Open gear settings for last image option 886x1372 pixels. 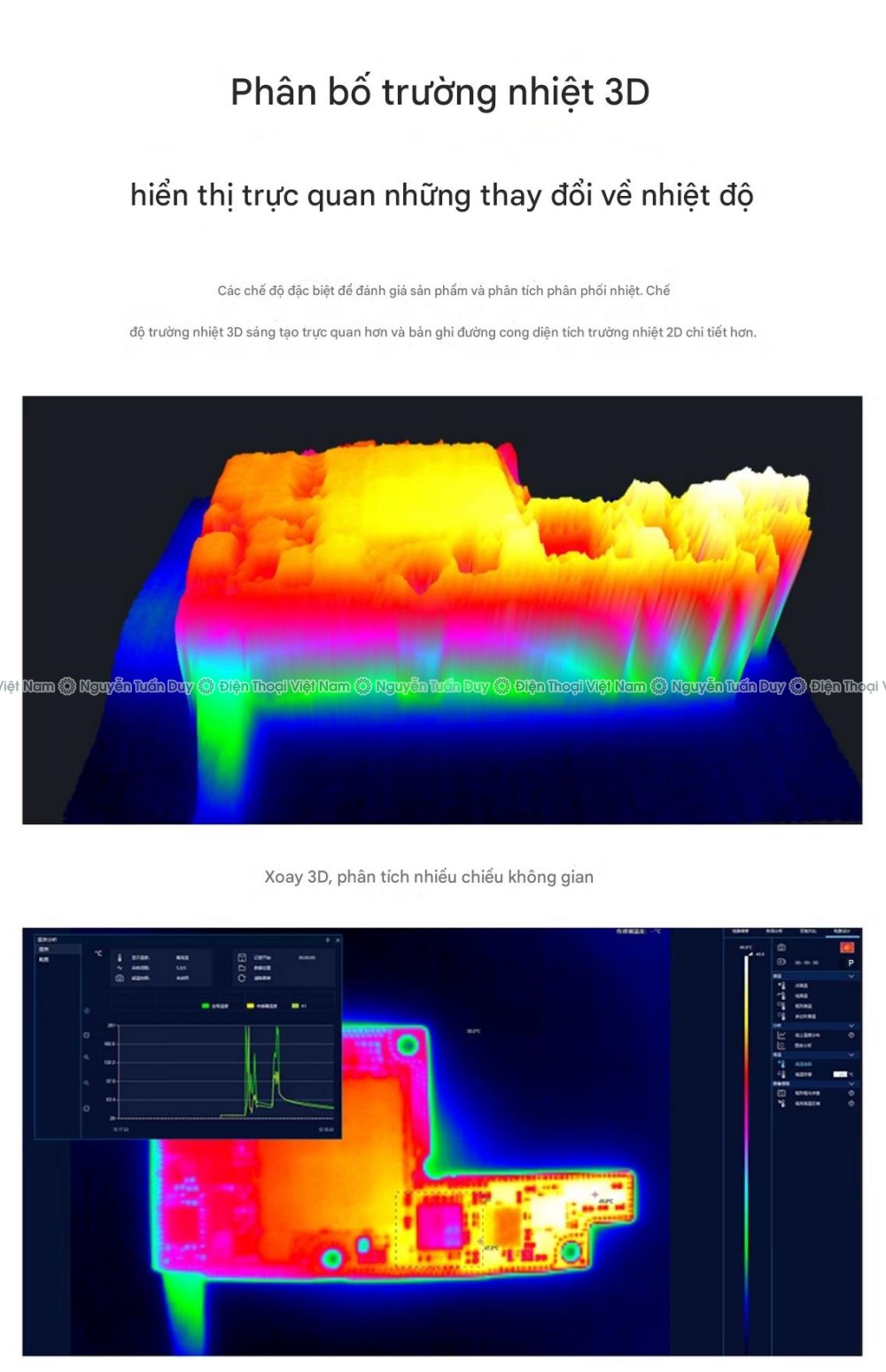coord(851,1103)
